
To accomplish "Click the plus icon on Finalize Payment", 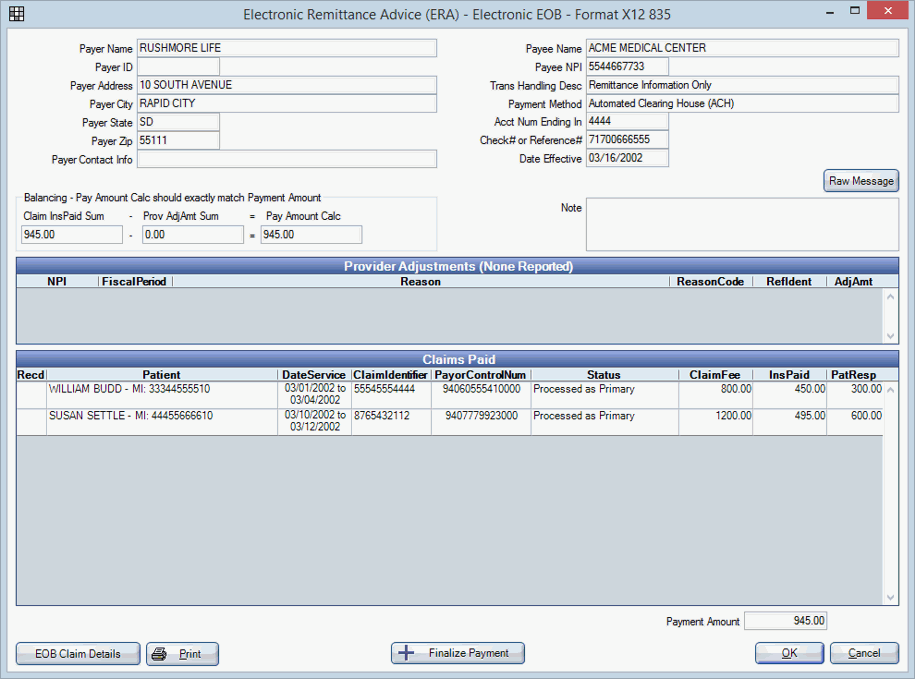I will tap(406, 653).
